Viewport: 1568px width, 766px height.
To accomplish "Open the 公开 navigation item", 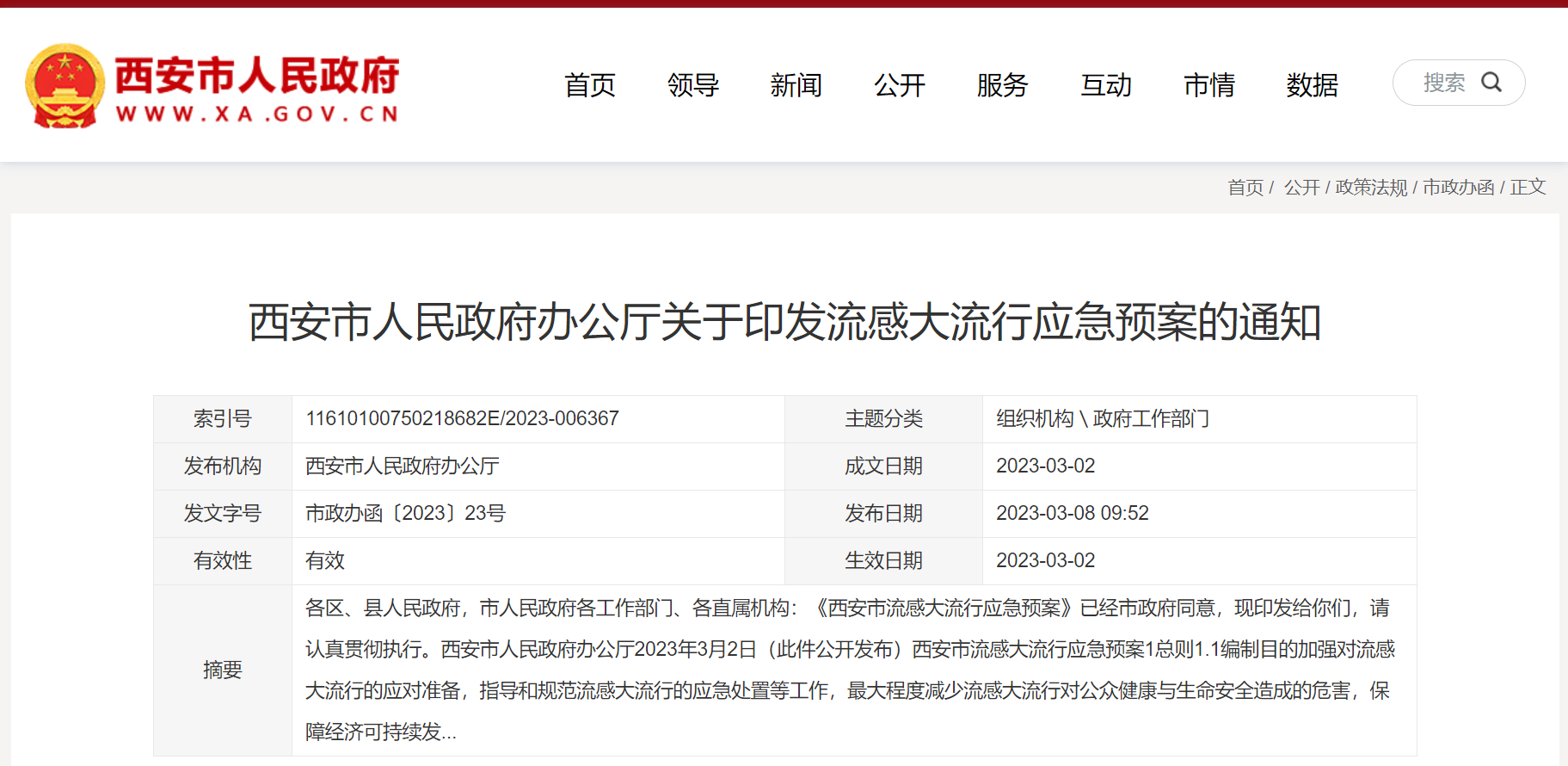I will (900, 85).
